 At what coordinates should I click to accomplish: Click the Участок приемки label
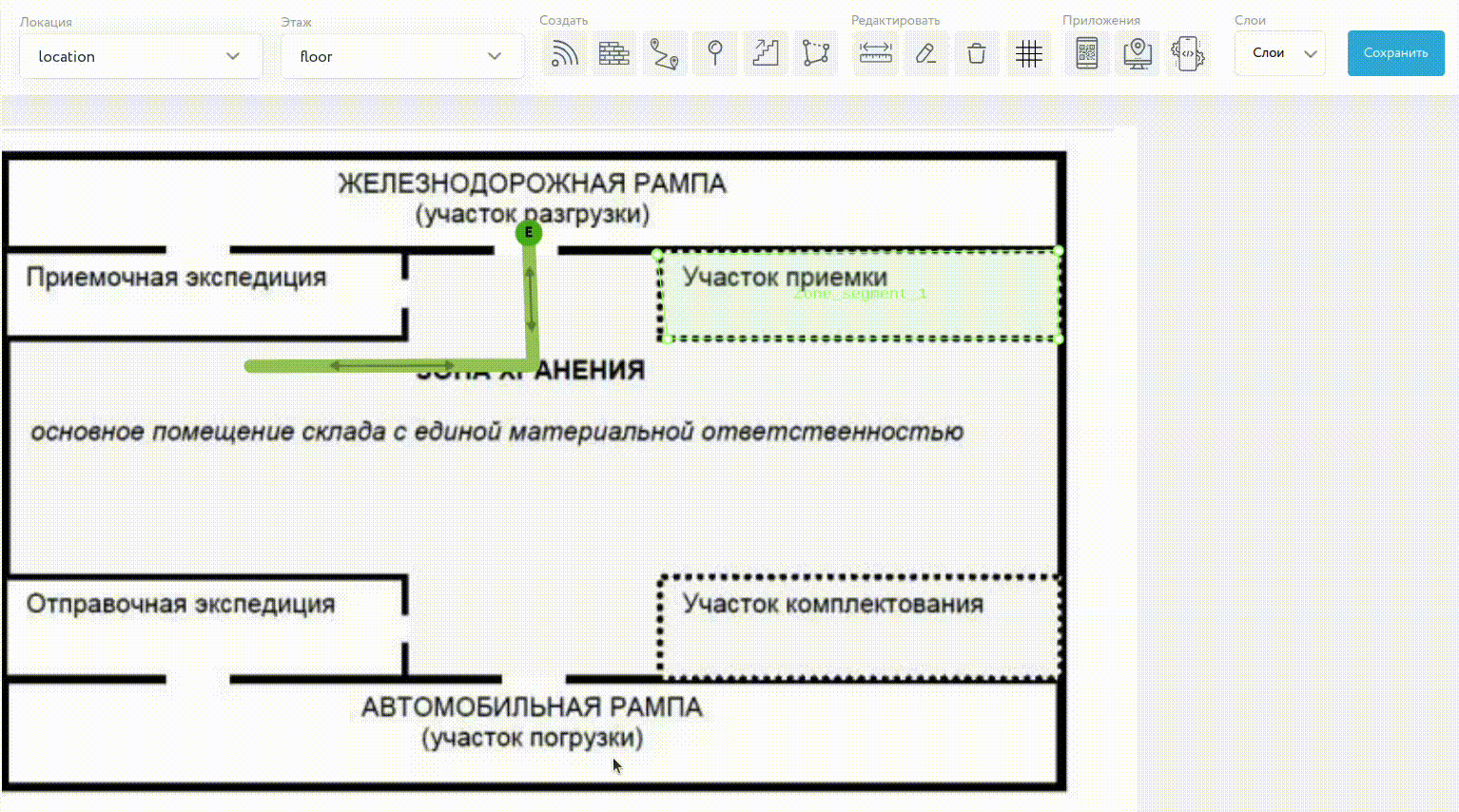click(786, 277)
